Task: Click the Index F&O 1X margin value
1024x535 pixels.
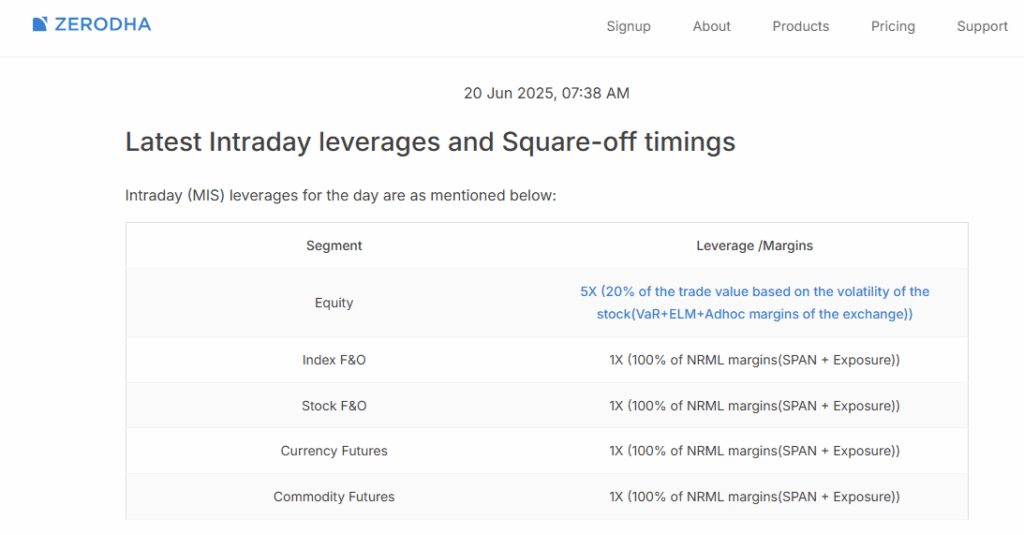Action: click(x=754, y=360)
